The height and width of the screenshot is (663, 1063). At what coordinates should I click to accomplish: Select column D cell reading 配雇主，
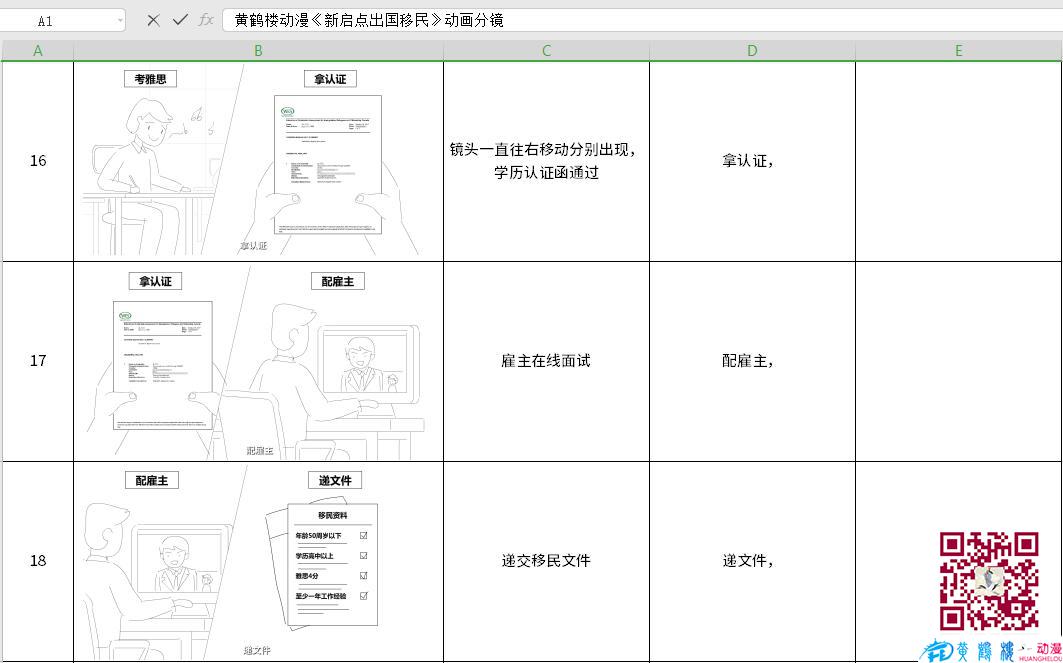pyautogui.click(x=753, y=361)
